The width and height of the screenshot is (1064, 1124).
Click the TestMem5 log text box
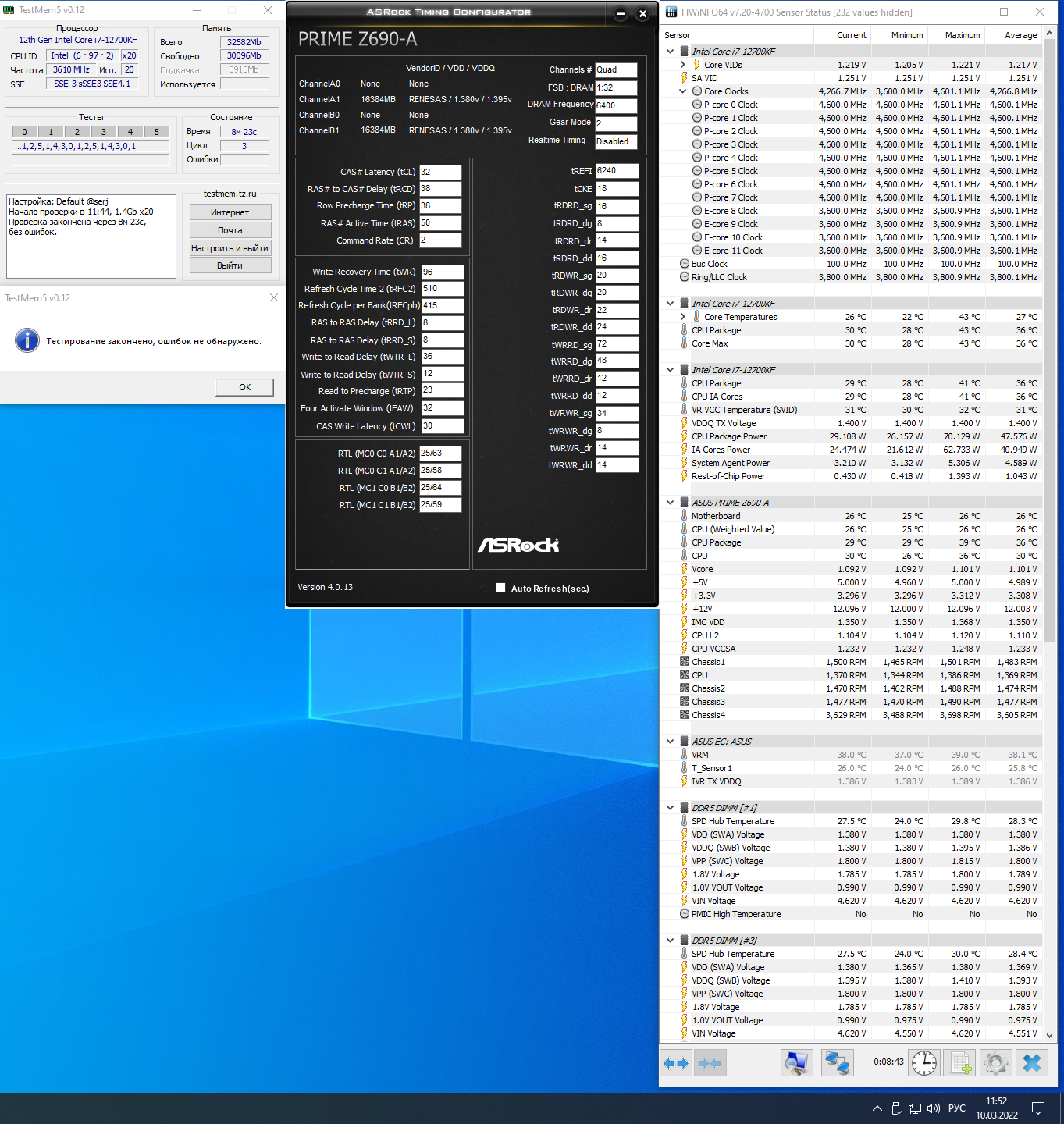point(91,236)
